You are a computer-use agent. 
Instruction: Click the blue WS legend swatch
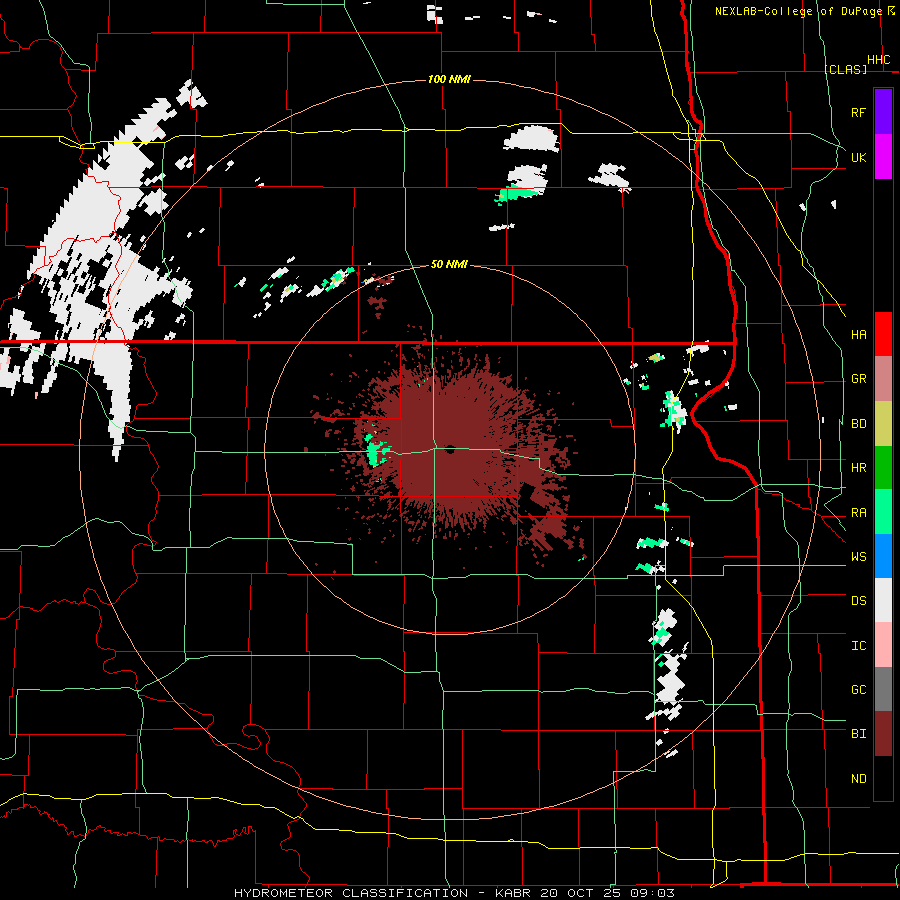[883, 556]
